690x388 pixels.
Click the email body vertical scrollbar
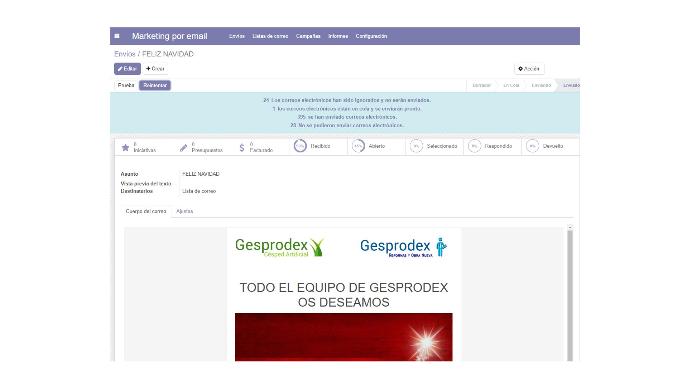coord(570,296)
